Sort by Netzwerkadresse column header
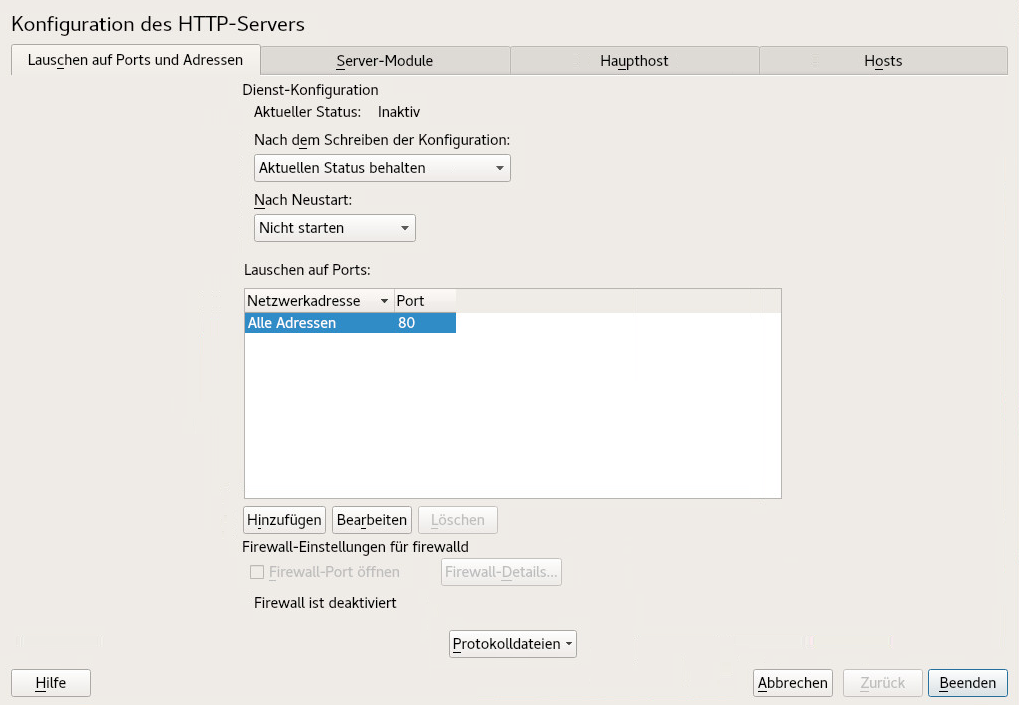Viewport: 1019px width, 705px height. click(318, 301)
